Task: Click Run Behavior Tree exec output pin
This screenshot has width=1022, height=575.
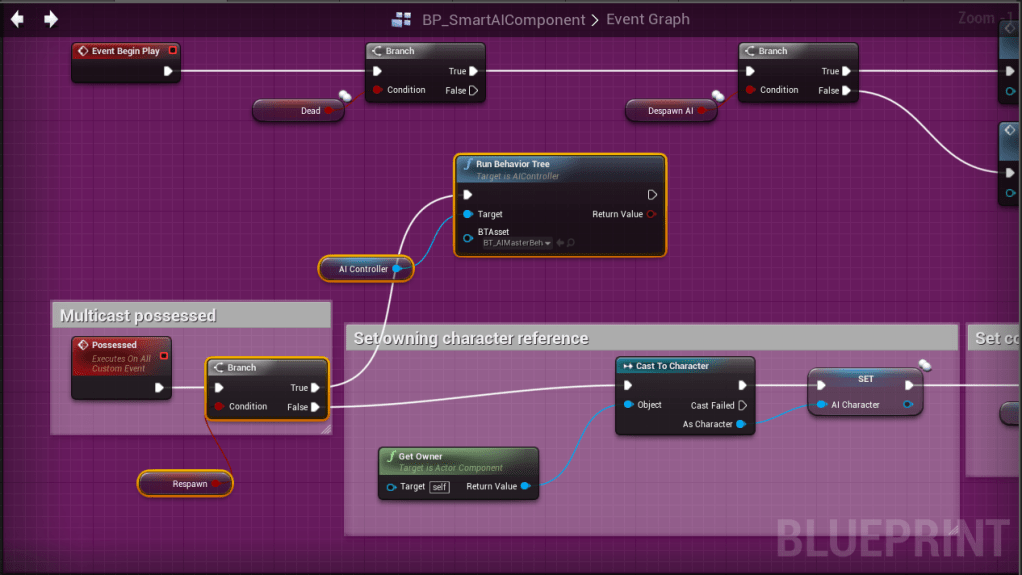Action: pos(652,195)
